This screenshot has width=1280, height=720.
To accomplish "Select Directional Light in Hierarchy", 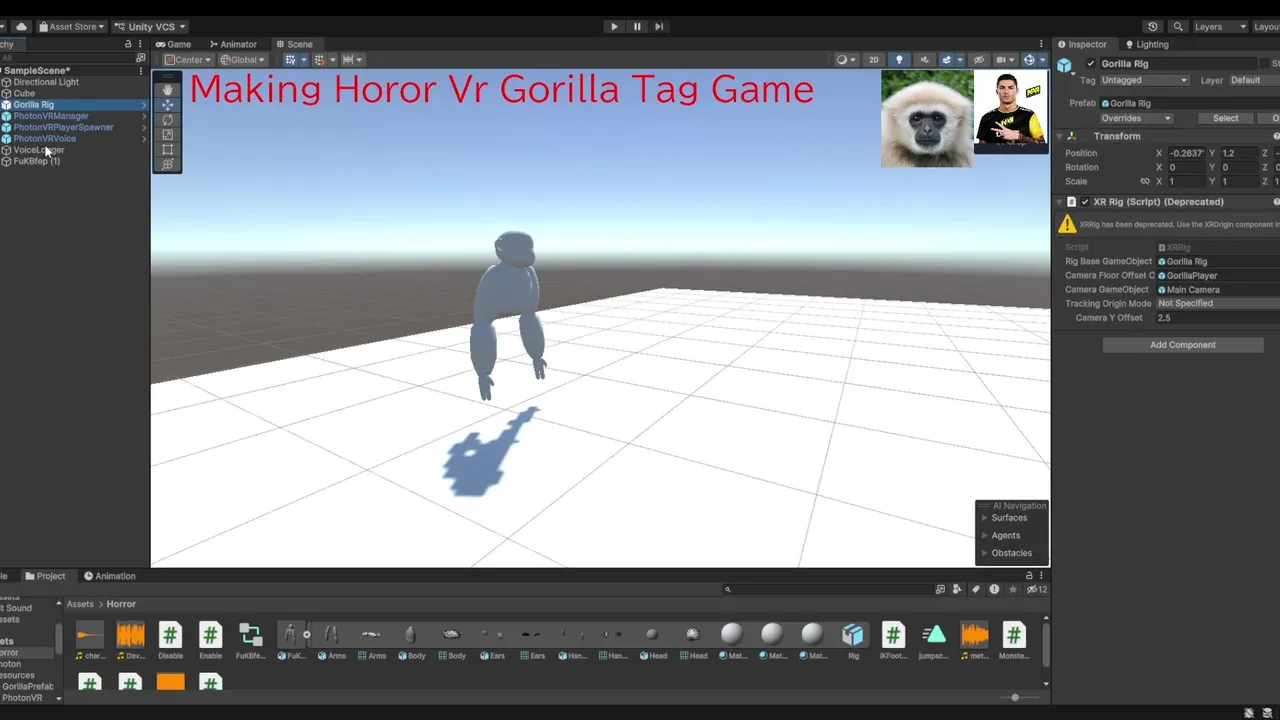I will (46, 82).
